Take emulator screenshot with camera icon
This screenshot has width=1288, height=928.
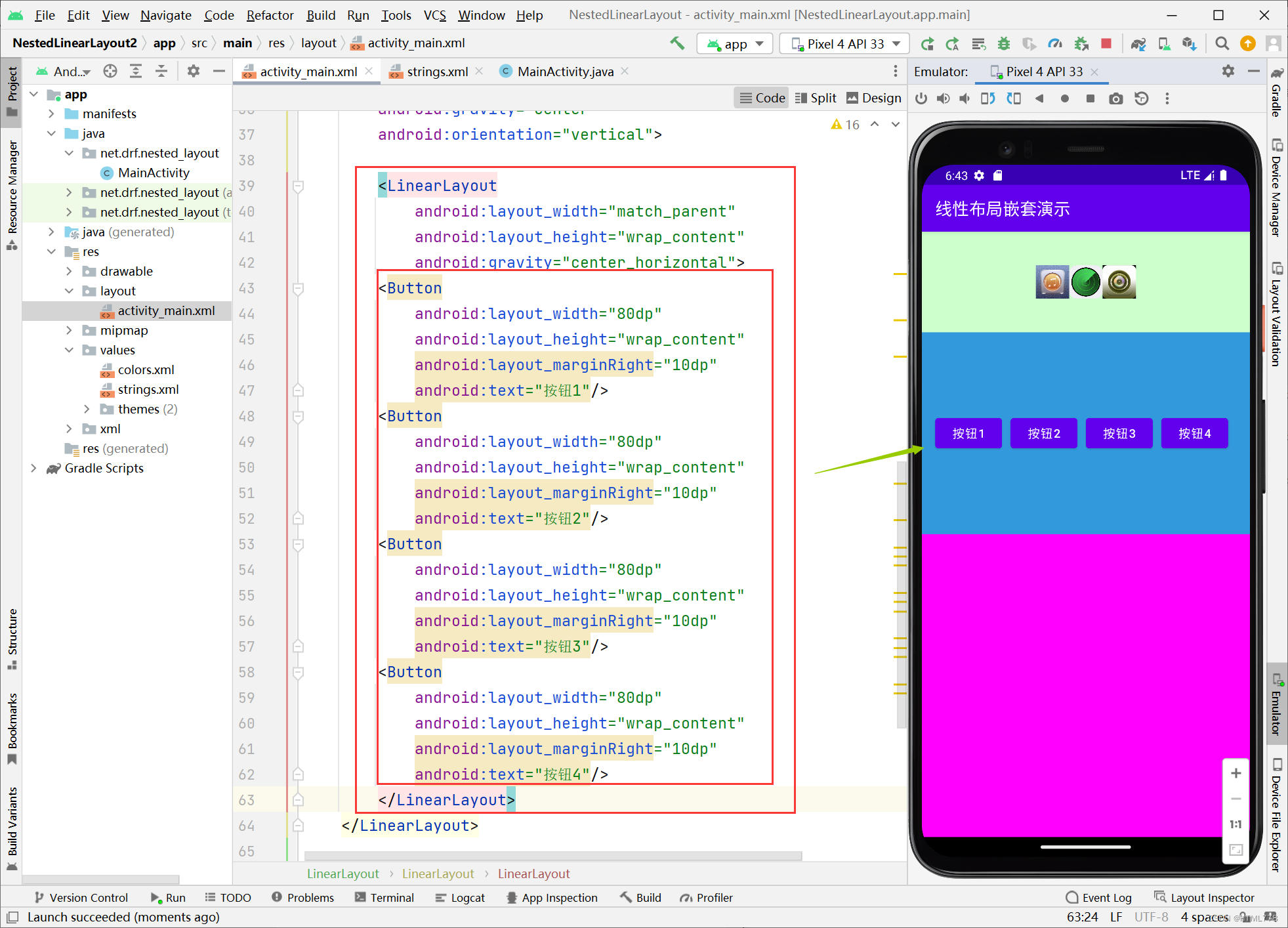point(1115,98)
